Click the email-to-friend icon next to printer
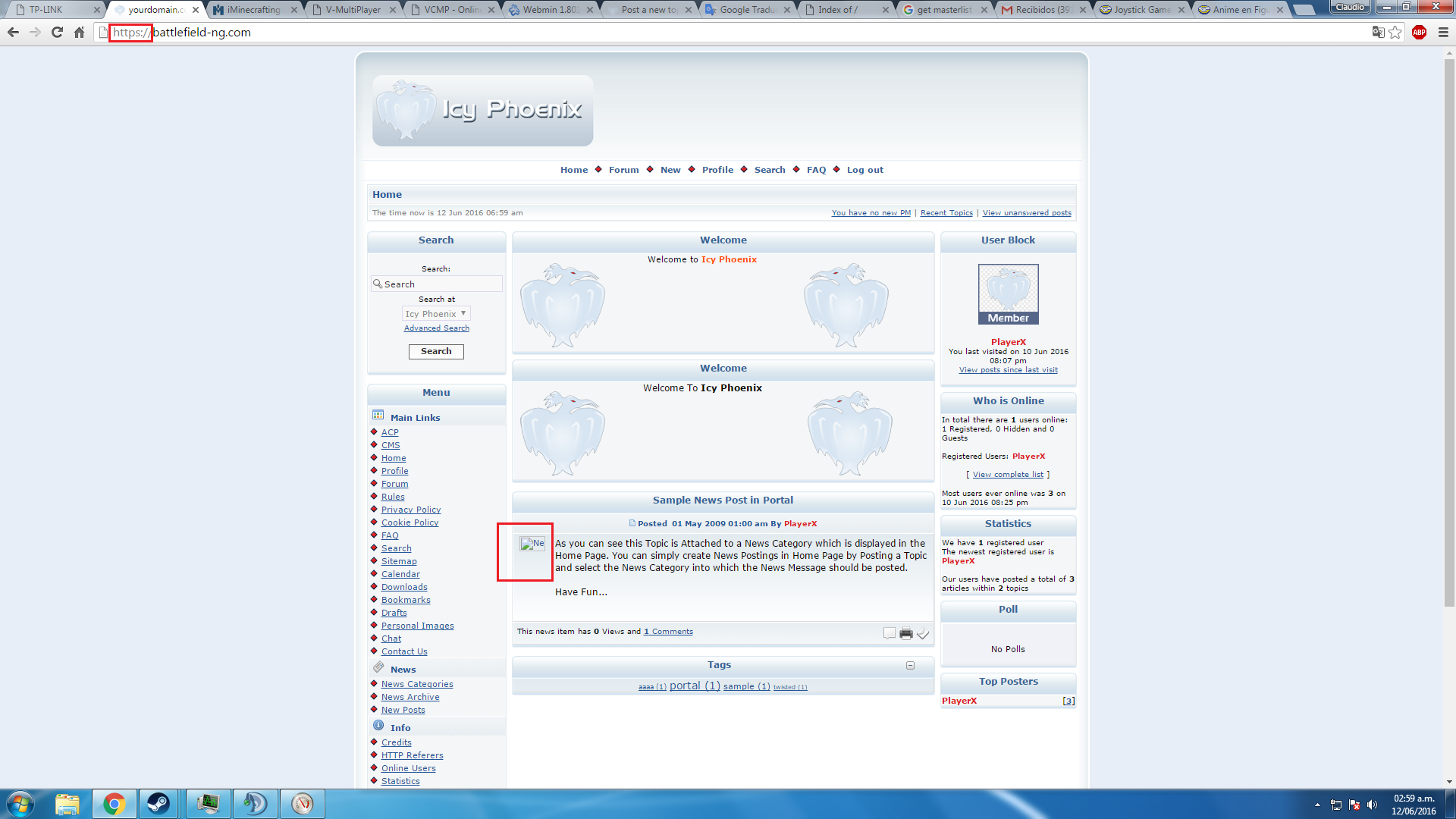The image size is (1456, 819). coord(923,634)
